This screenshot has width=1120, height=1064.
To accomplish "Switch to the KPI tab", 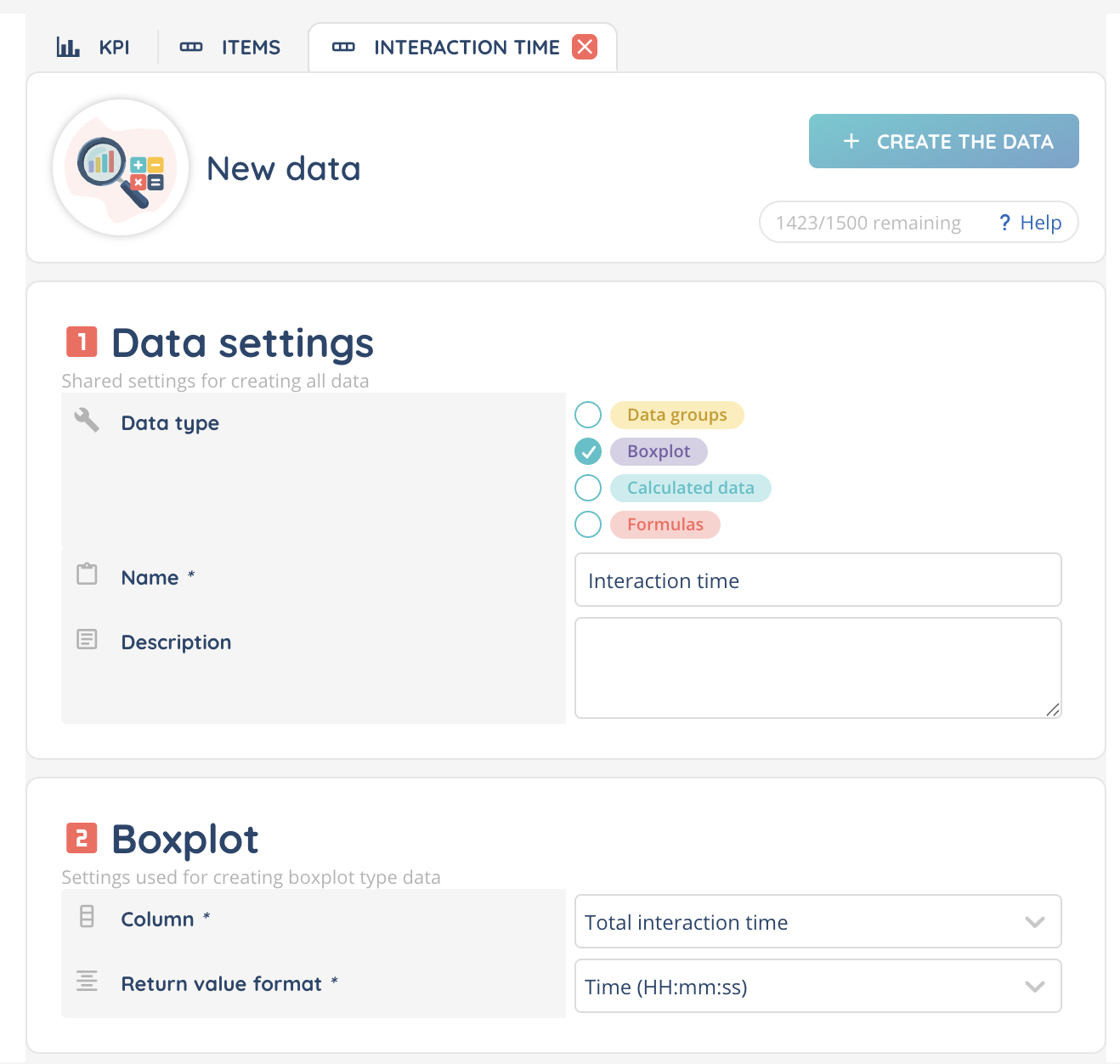I will 114,48.
